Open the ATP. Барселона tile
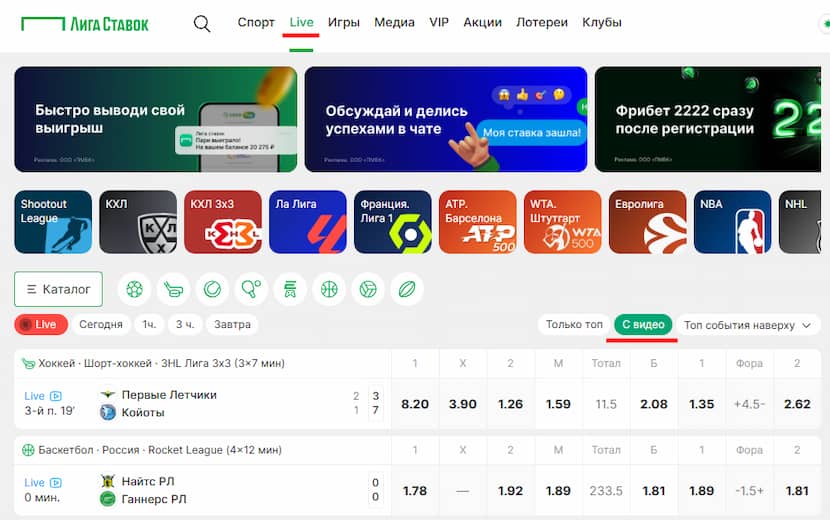Image resolution: width=830 pixels, height=520 pixels. 477,222
